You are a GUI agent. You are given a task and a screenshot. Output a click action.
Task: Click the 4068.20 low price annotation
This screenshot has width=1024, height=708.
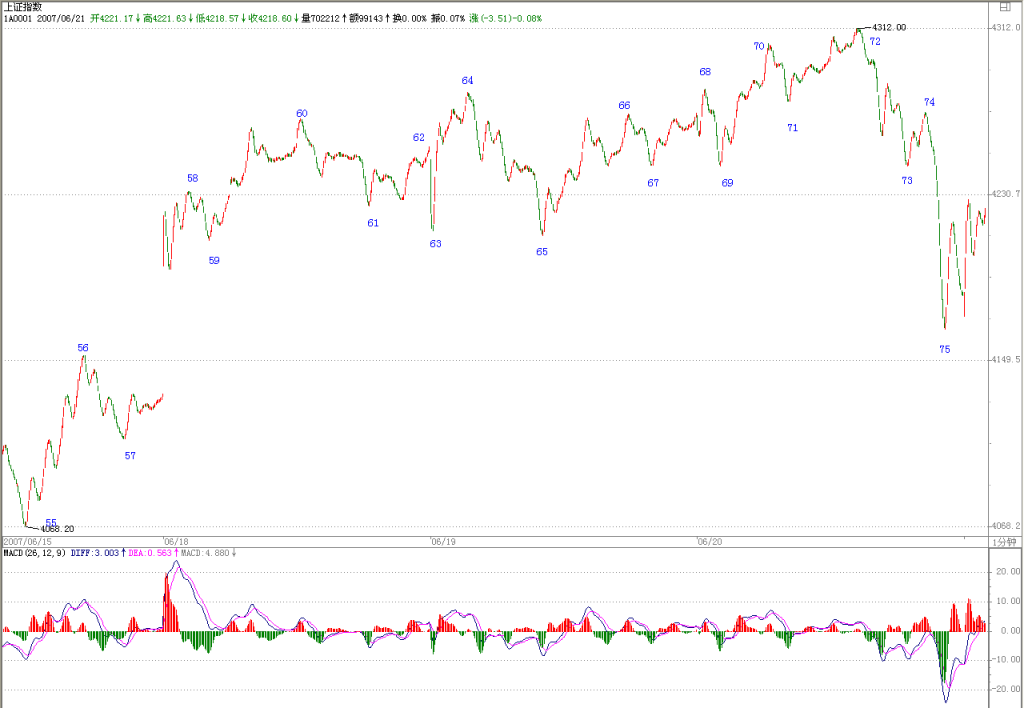coord(57,529)
